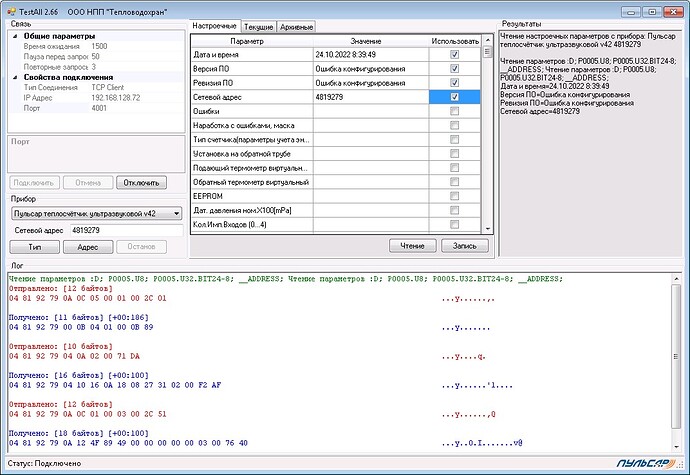690x475 pixels.
Task: Open the Прибор device dropdown
Action: click(x=96, y=214)
